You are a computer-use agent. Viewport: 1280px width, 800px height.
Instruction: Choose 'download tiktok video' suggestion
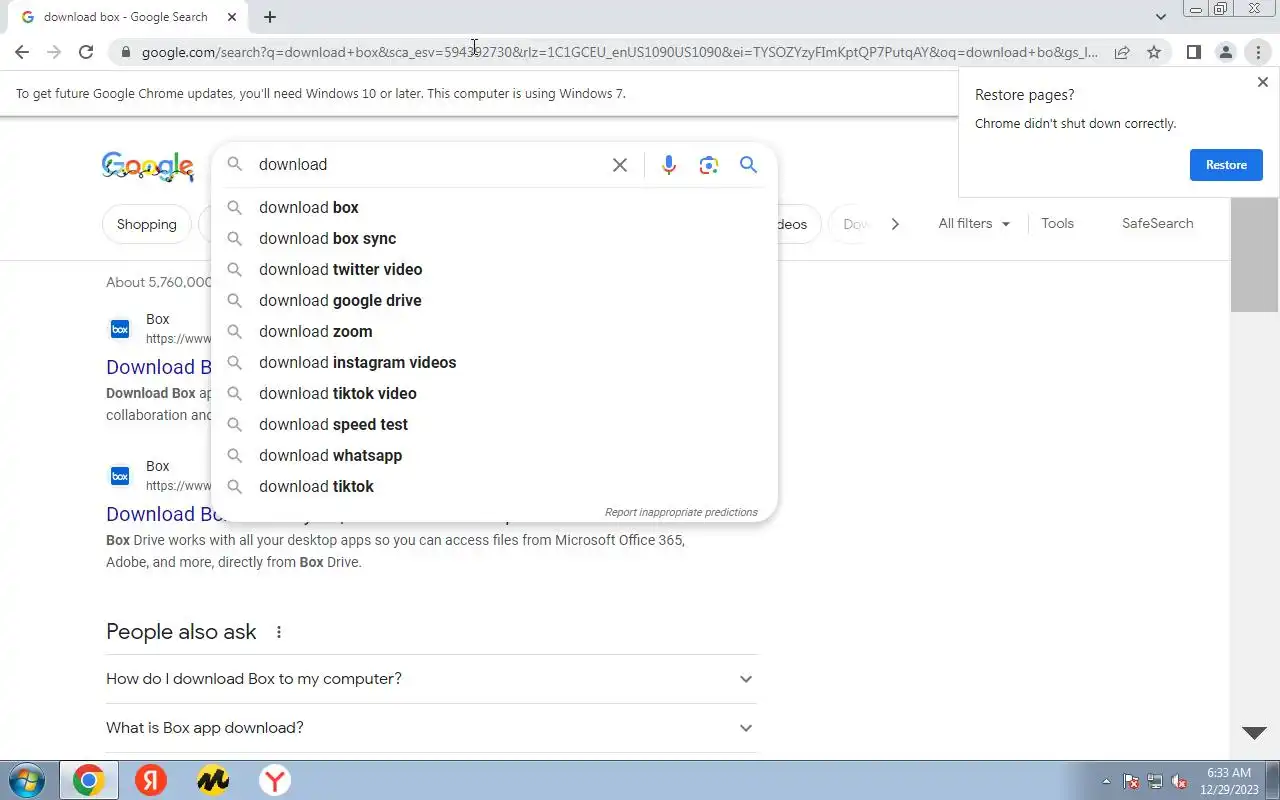point(494,393)
